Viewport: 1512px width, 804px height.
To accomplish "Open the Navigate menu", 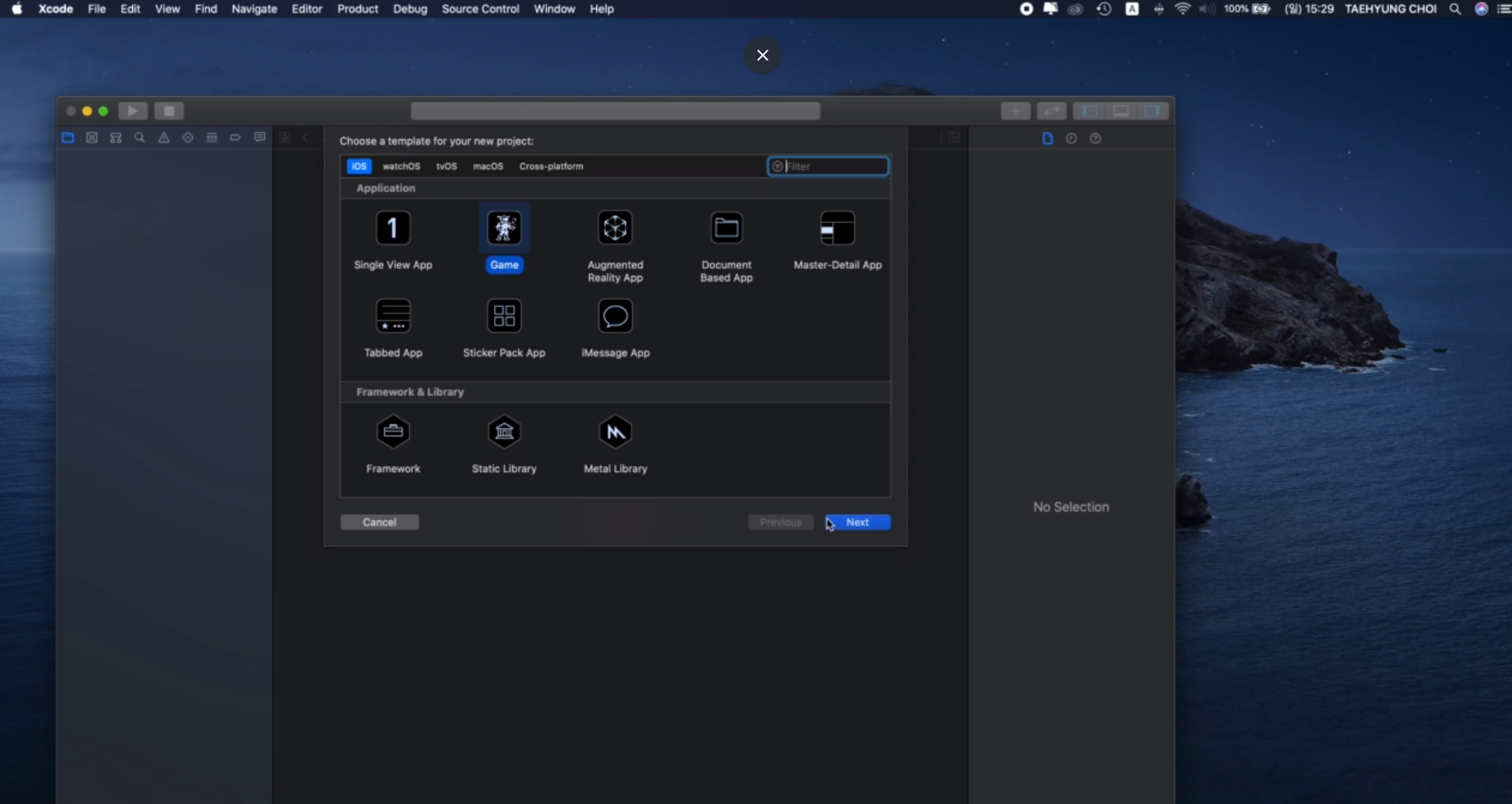I will 255,9.
